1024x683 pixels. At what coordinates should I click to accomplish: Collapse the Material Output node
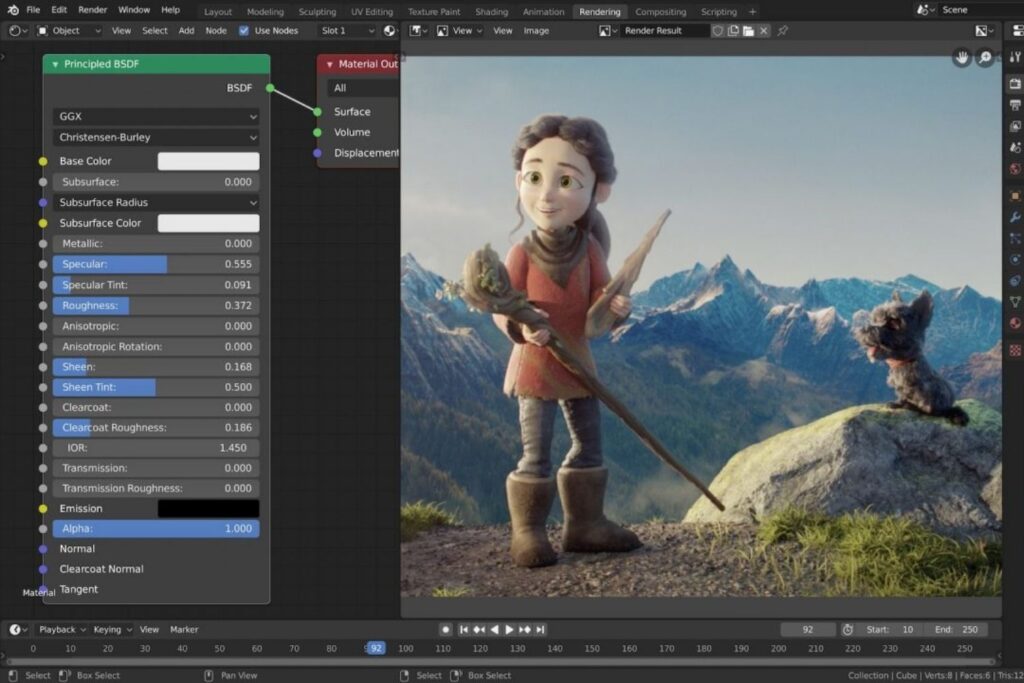click(329, 64)
